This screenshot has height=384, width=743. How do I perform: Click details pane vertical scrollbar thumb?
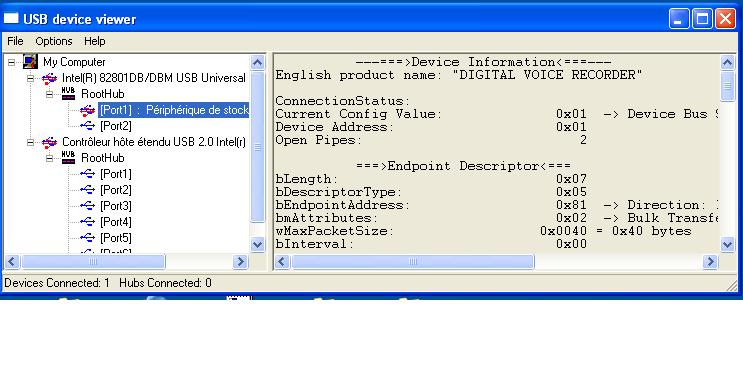coord(727,86)
